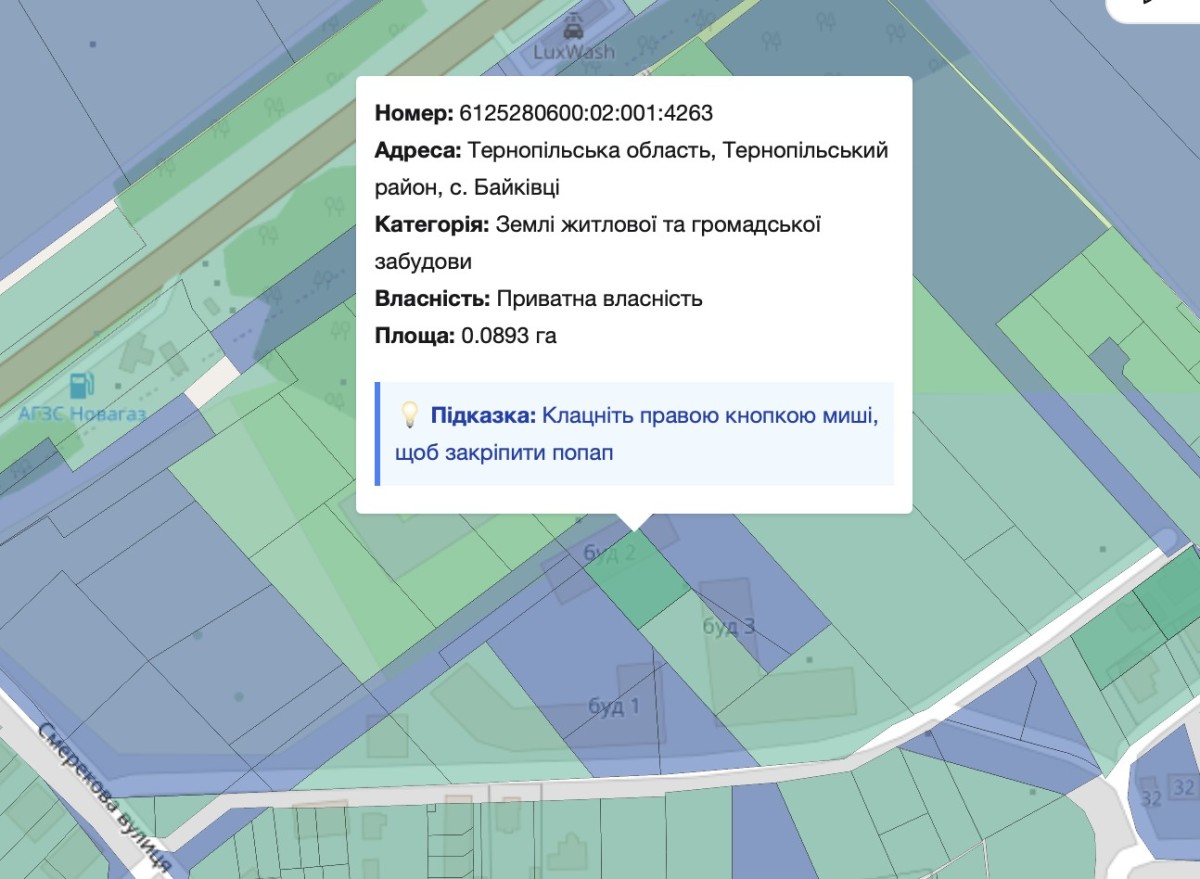Screen dimensions: 1200x879
Task: Select the Приватна власність ownership value
Action: [x=599, y=299]
